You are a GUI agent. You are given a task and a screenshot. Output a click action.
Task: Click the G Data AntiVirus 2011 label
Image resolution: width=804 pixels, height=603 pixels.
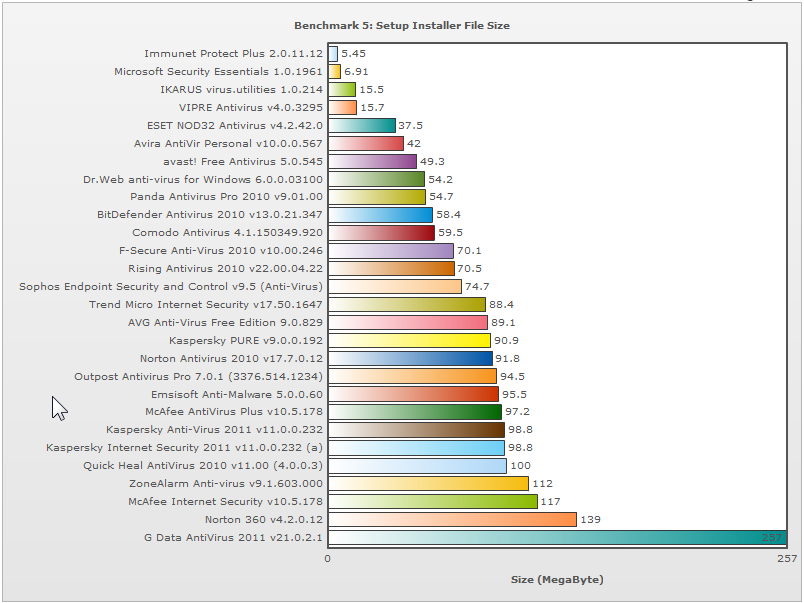[x=233, y=537]
